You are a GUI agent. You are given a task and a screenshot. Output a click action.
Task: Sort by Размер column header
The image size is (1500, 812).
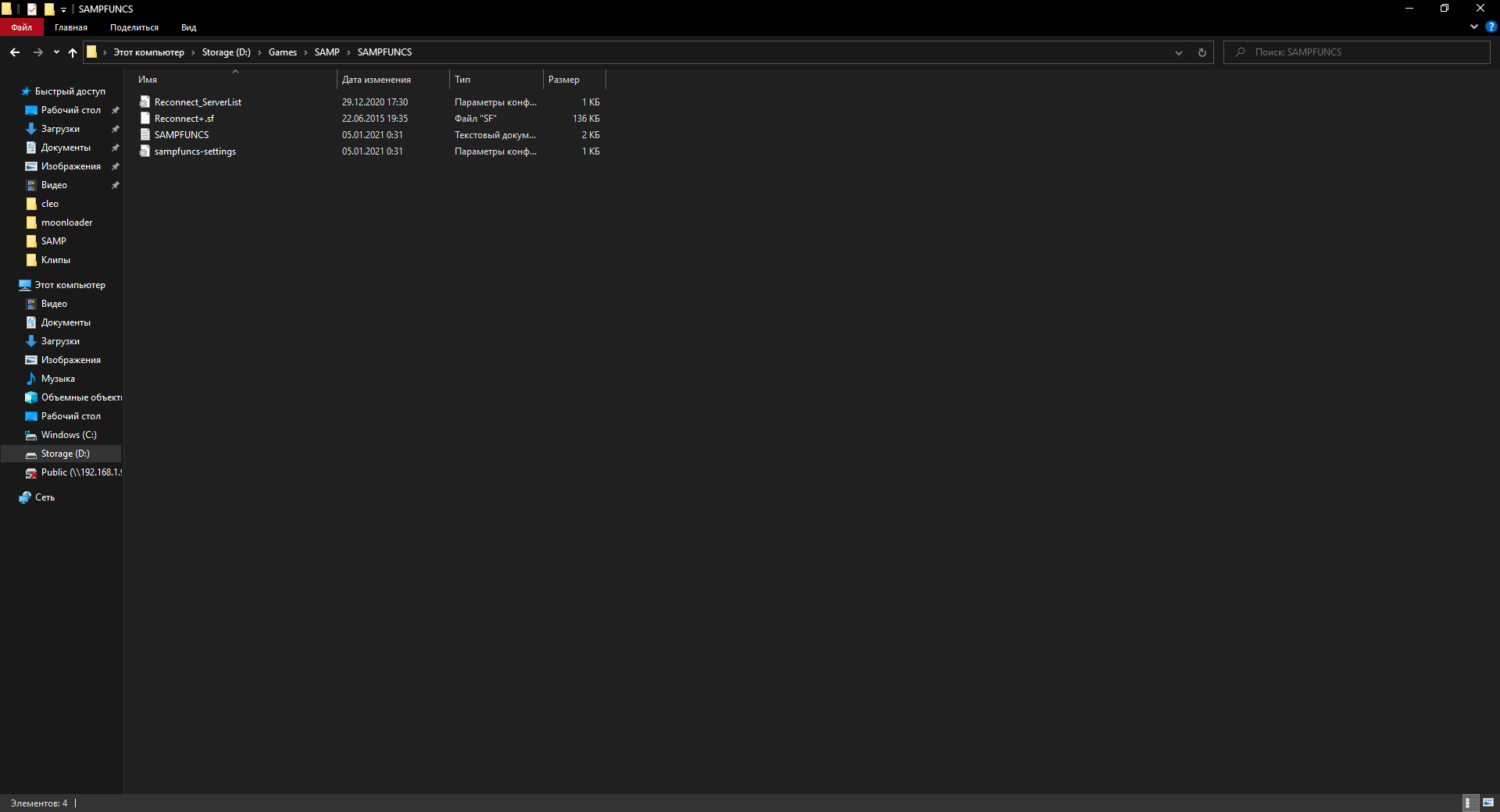[574, 80]
